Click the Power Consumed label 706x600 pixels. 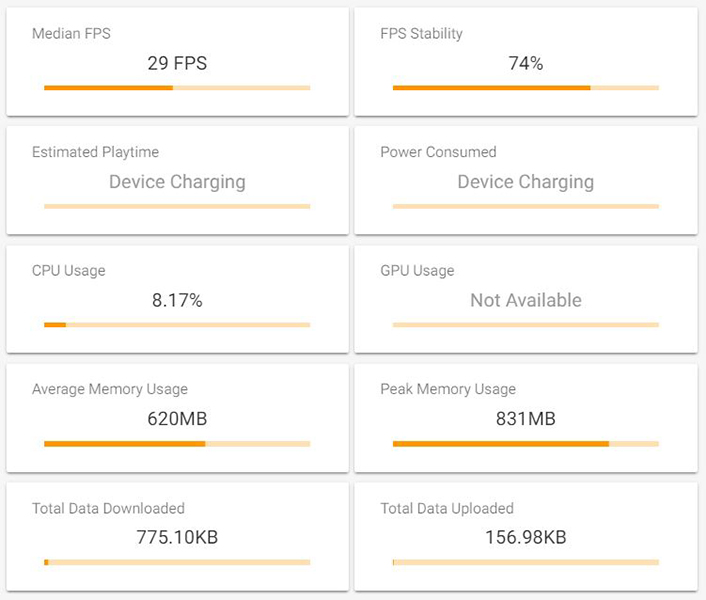(x=438, y=152)
